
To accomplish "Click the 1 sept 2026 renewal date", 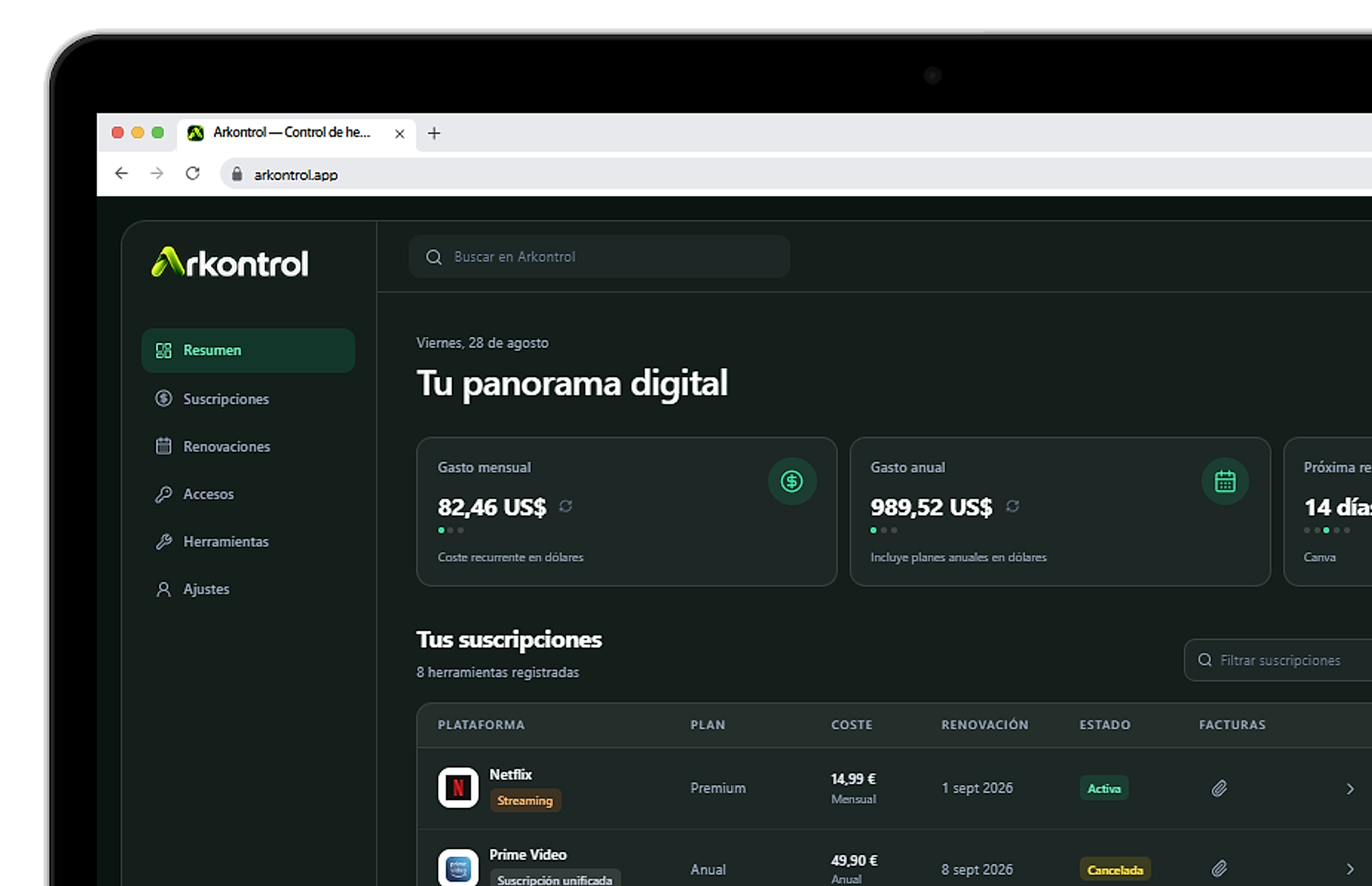I will pos(977,788).
